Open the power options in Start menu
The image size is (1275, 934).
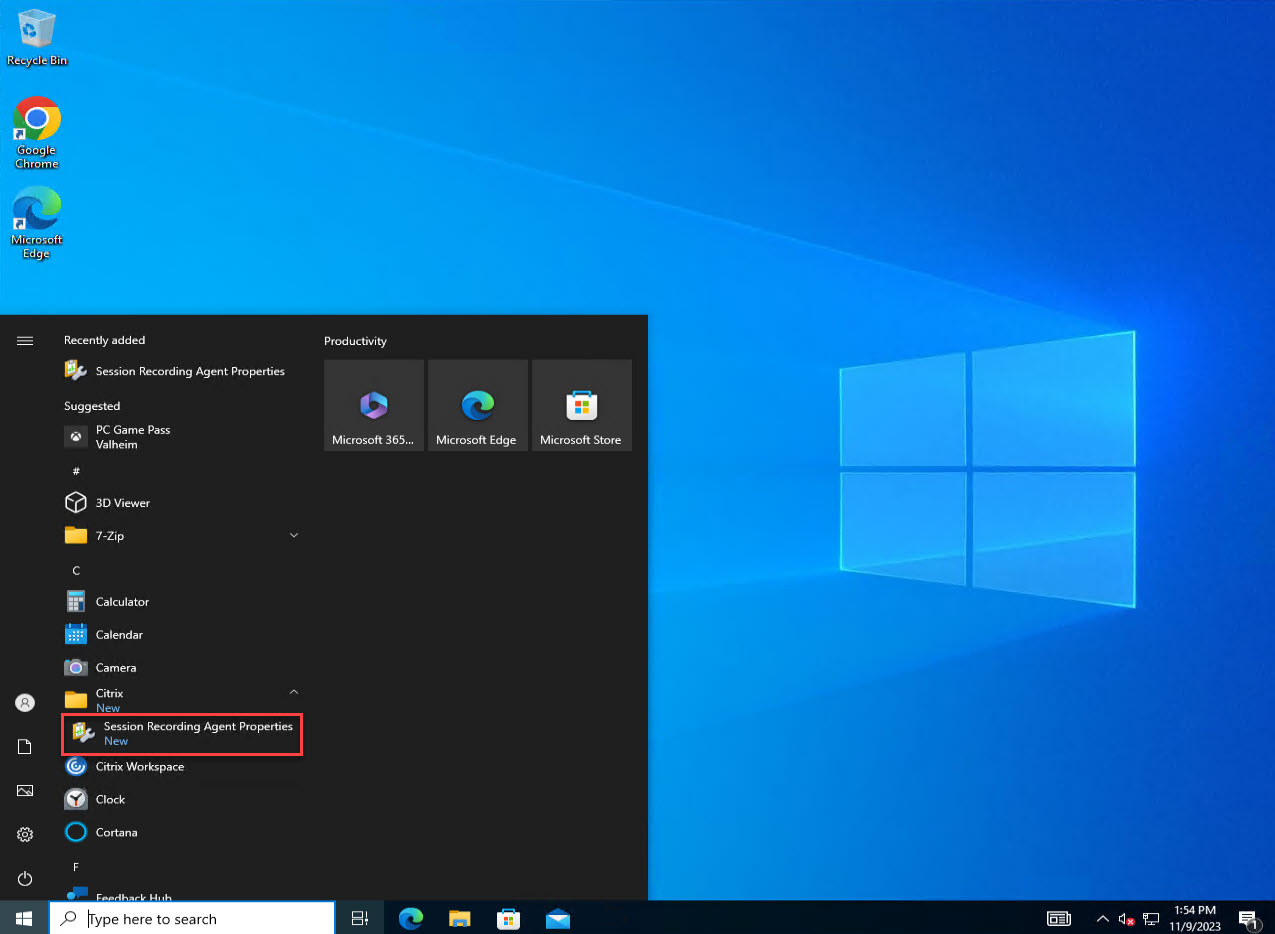click(24, 878)
